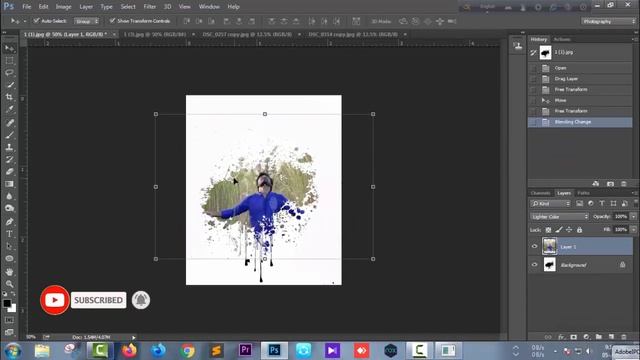Open the Opacity slider arrow
The height and width of the screenshot is (360, 640).
click(x=633, y=216)
